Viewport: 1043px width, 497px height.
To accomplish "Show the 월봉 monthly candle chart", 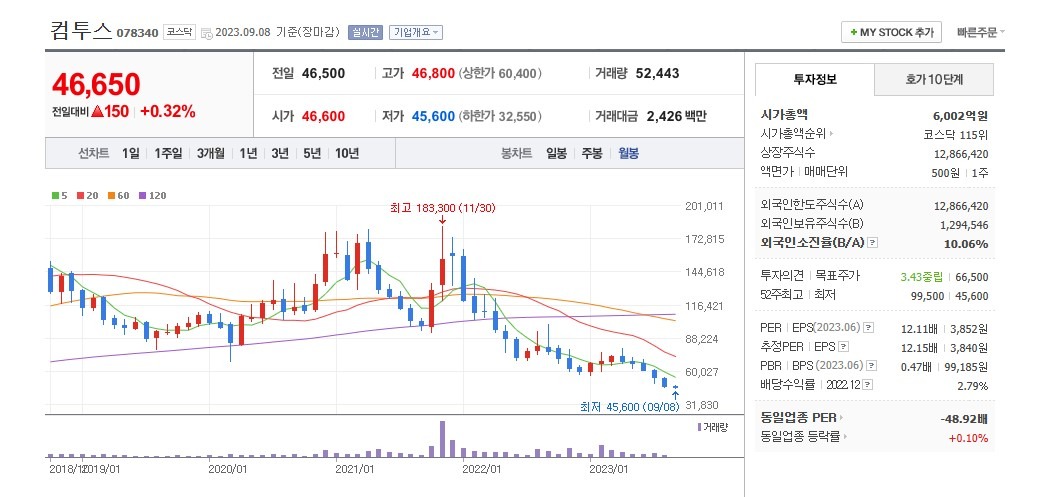I will [x=628, y=154].
